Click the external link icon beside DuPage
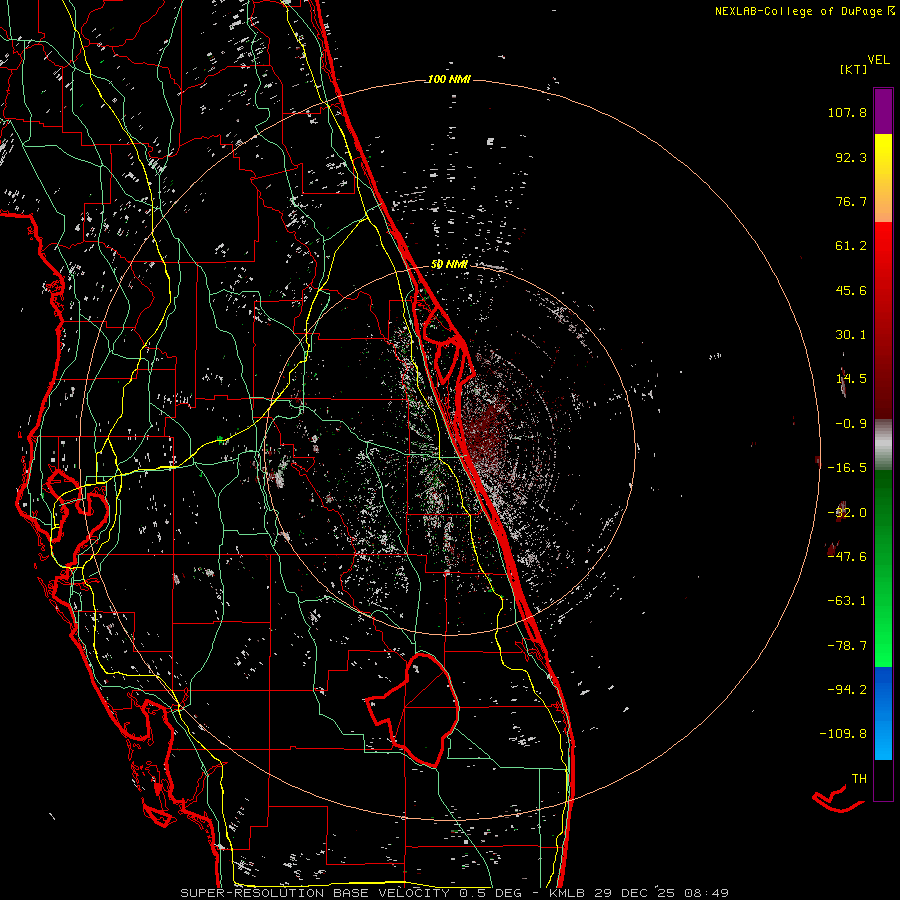Viewport: 900px width, 900px height. [892, 11]
